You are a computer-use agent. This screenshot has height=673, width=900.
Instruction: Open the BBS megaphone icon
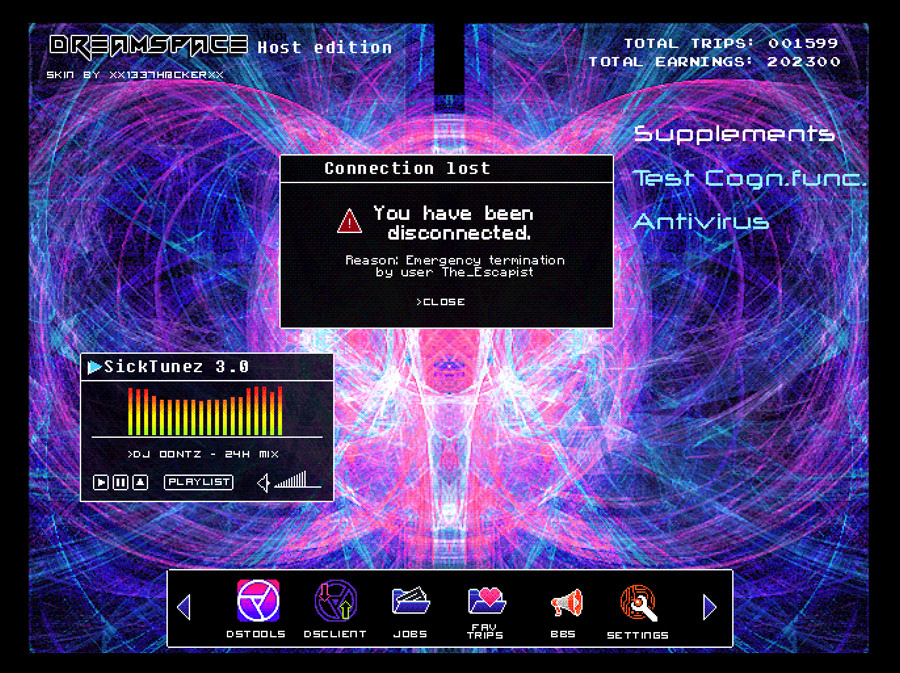[x=565, y=603]
